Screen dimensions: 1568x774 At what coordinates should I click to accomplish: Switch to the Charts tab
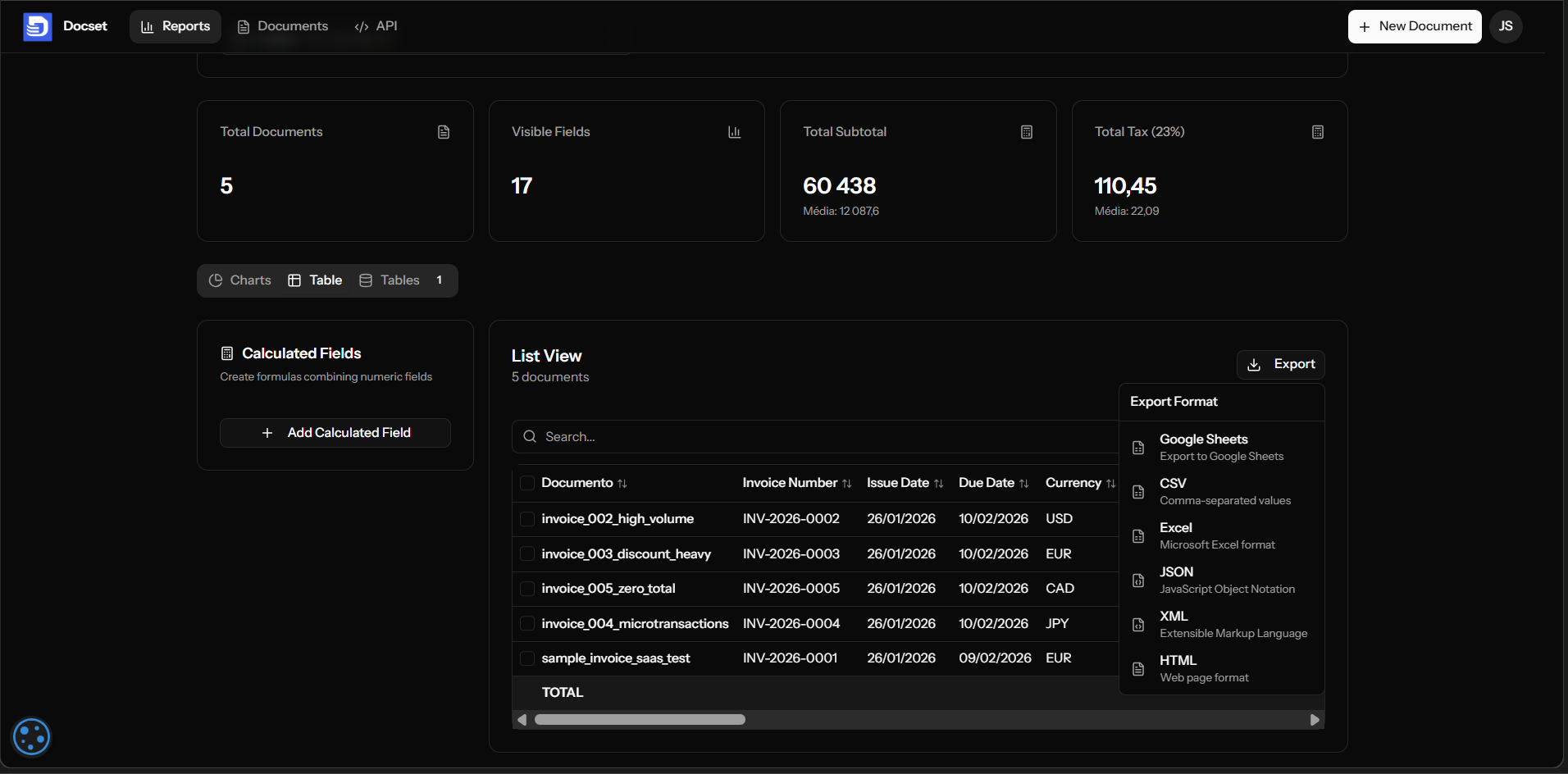coord(240,280)
